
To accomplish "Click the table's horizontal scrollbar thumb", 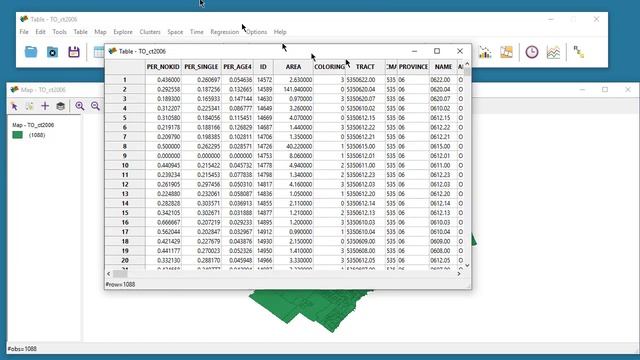I will point(120,273).
